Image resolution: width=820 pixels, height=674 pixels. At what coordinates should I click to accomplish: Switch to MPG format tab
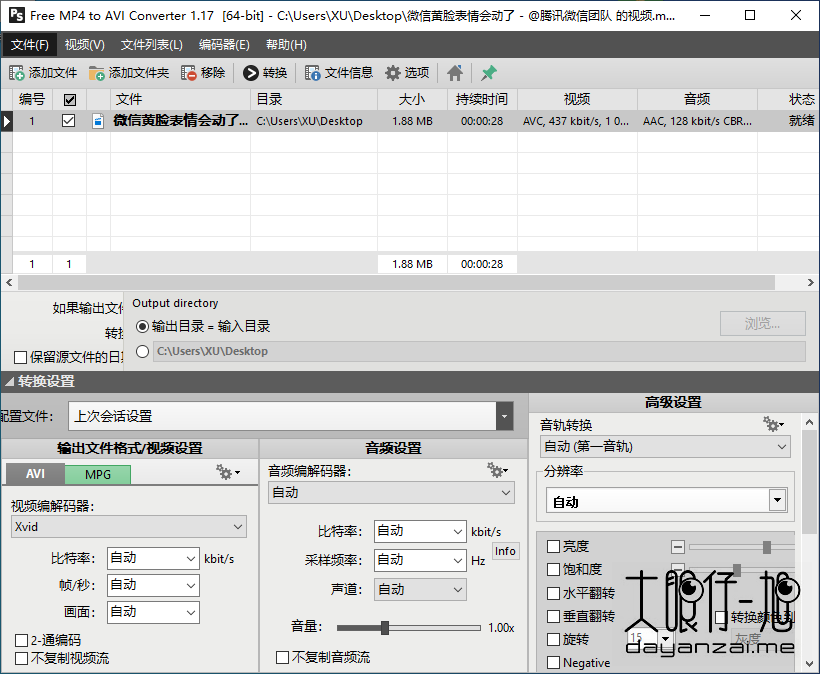click(98, 474)
